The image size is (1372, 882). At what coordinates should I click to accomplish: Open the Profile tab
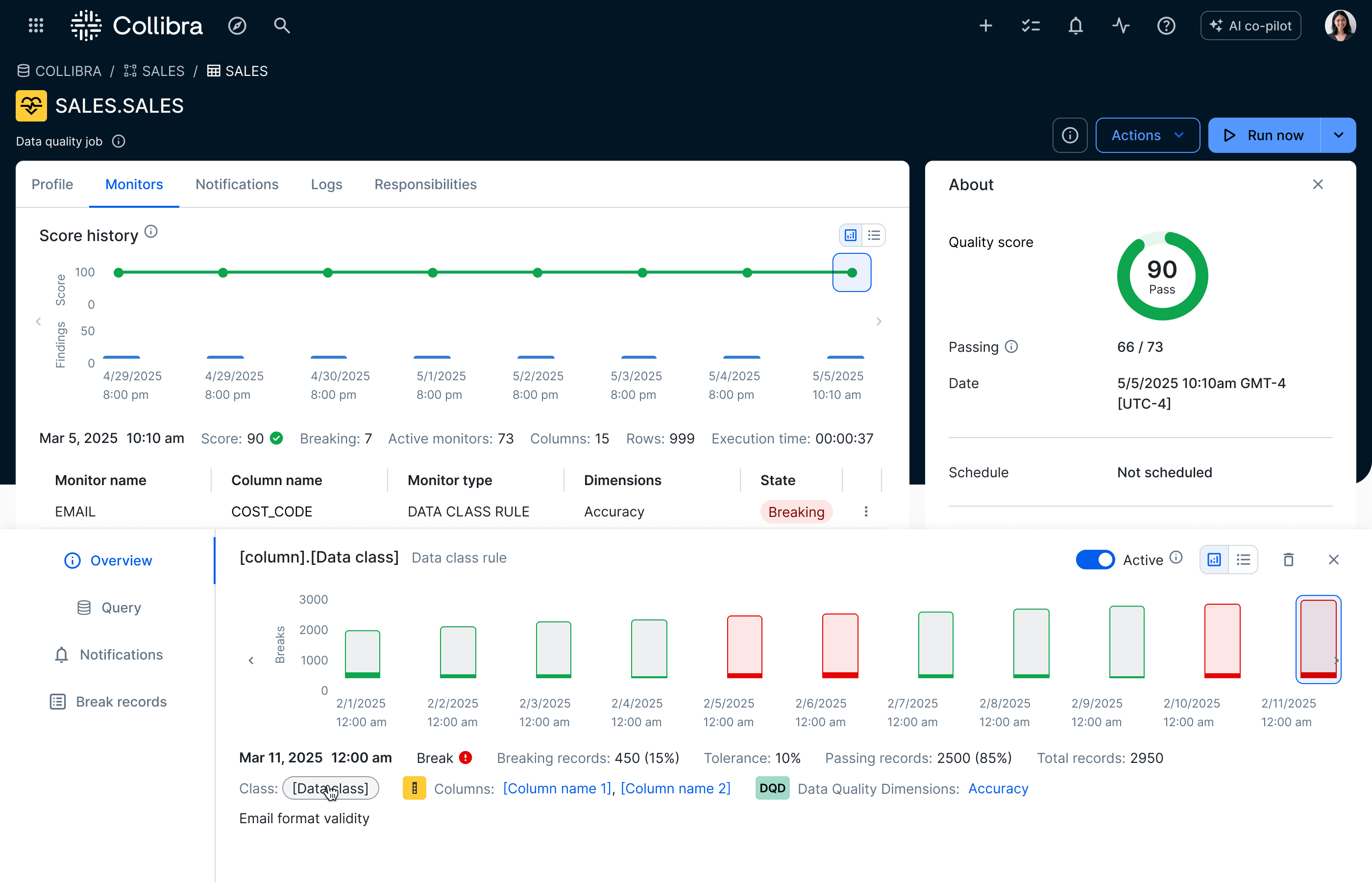point(52,184)
